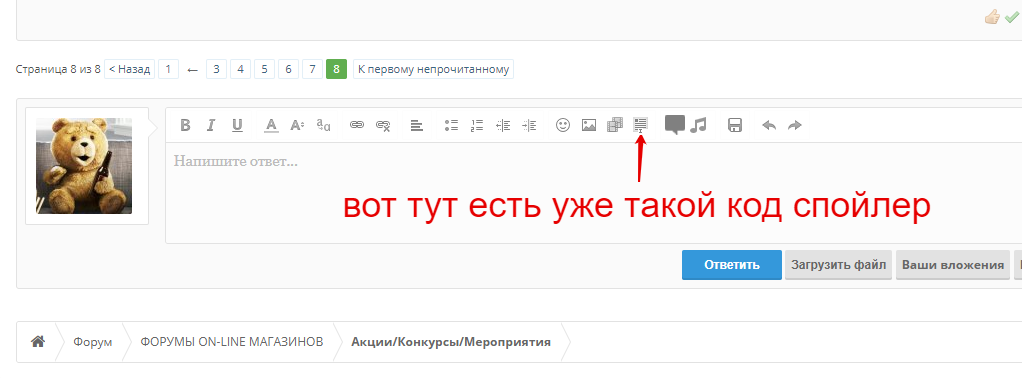Jump to page 3

[216, 69]
